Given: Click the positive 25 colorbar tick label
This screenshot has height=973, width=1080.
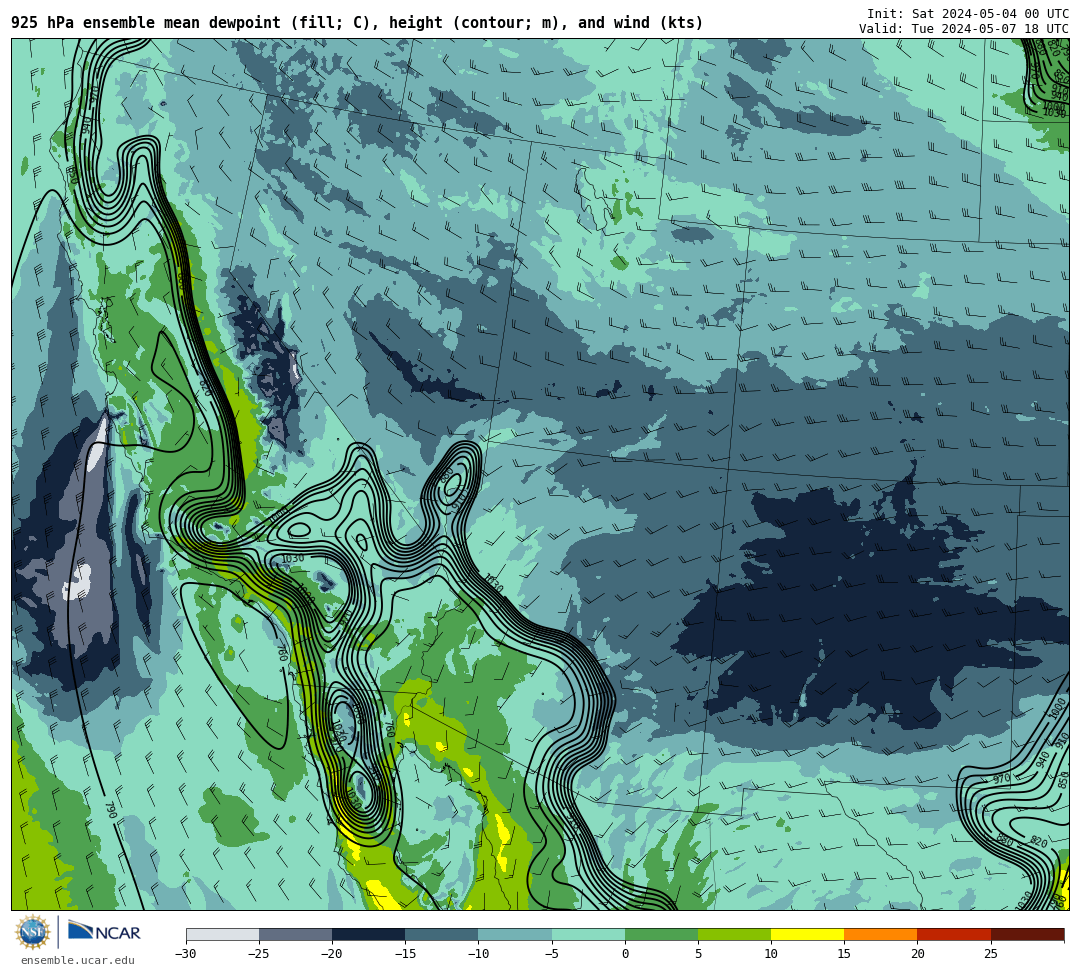Looking at the screenshot, I should (x=990, y=954).
